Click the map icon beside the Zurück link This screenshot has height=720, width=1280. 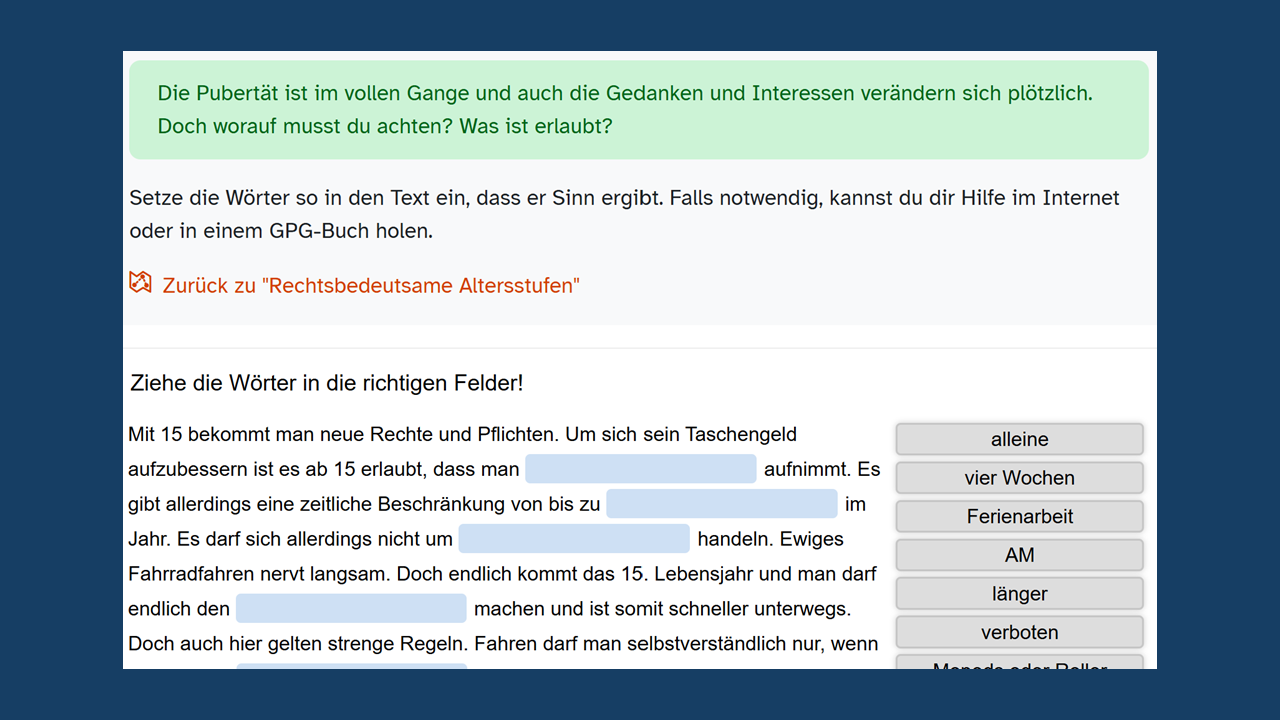(140, 283)
